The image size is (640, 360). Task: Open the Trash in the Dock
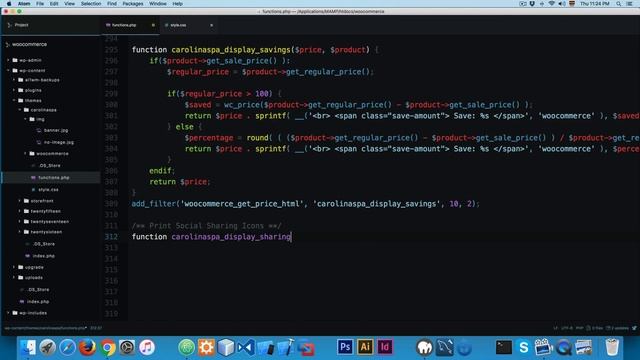(612, 347)
